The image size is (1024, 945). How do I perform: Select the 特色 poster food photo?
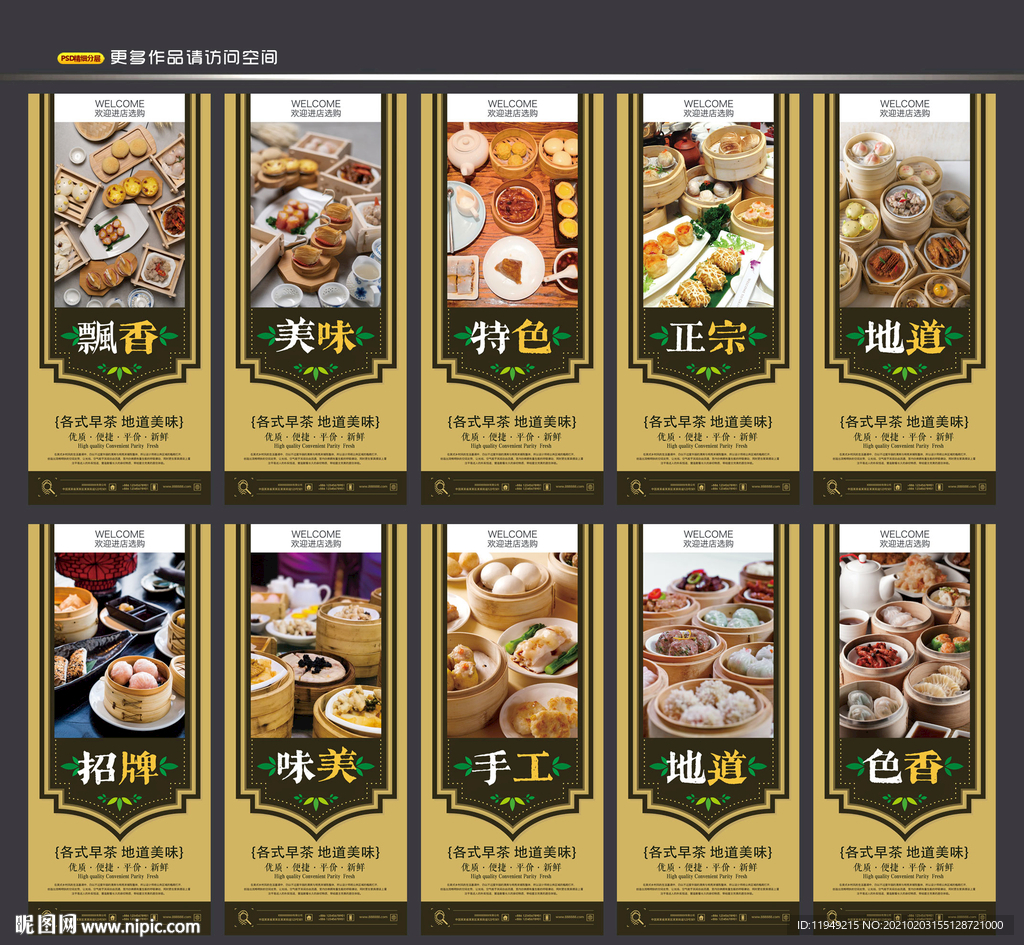pos(513,214)
